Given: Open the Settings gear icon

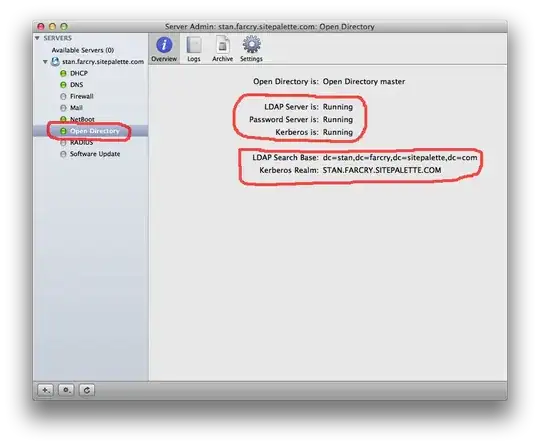Looking at the screenshot, I should (251, 50).
